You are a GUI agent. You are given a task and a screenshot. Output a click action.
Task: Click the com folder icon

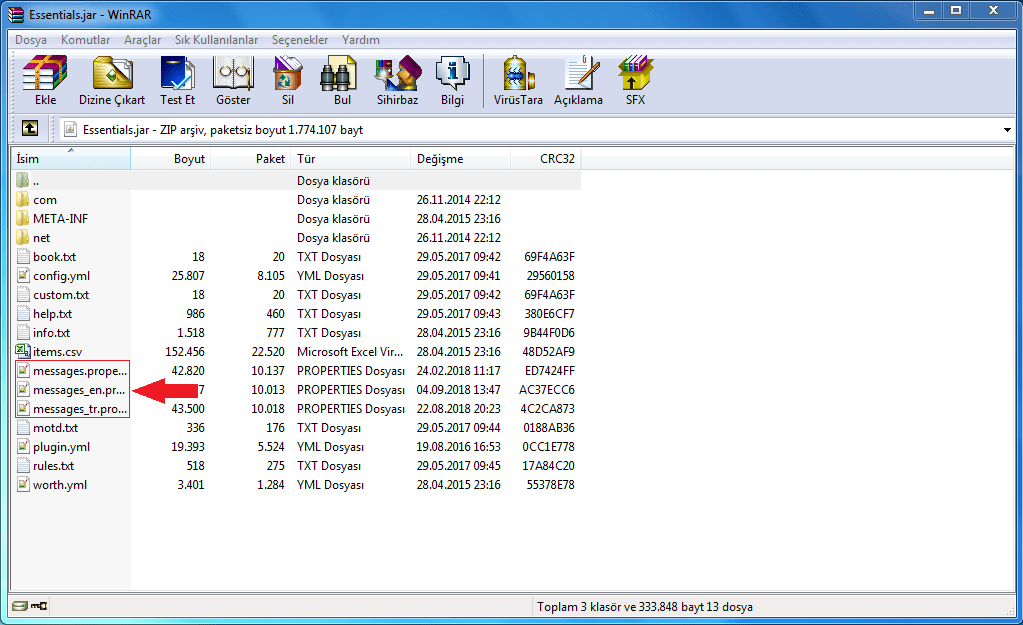coord(23,199)
